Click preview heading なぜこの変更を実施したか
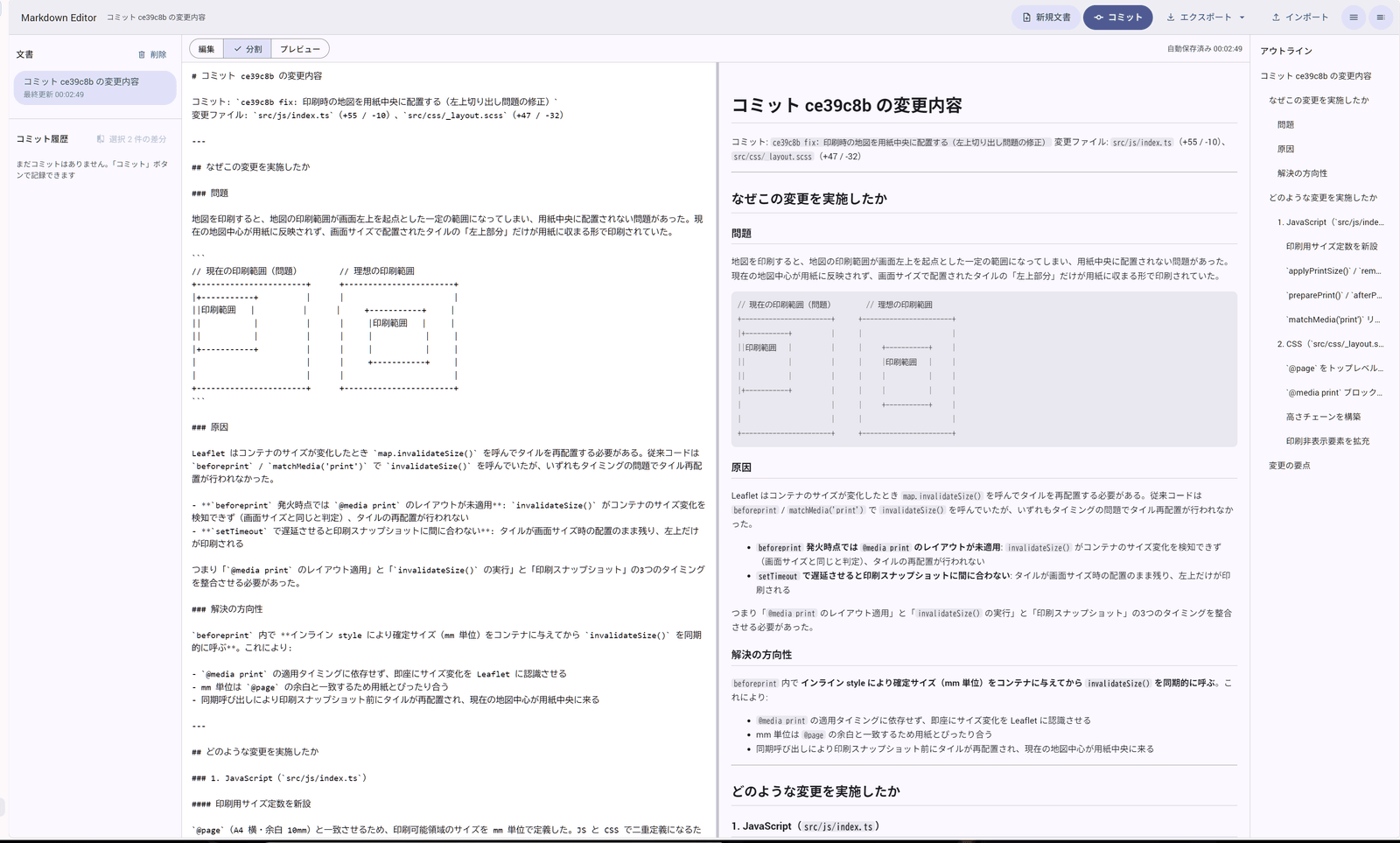 [809, 199]
